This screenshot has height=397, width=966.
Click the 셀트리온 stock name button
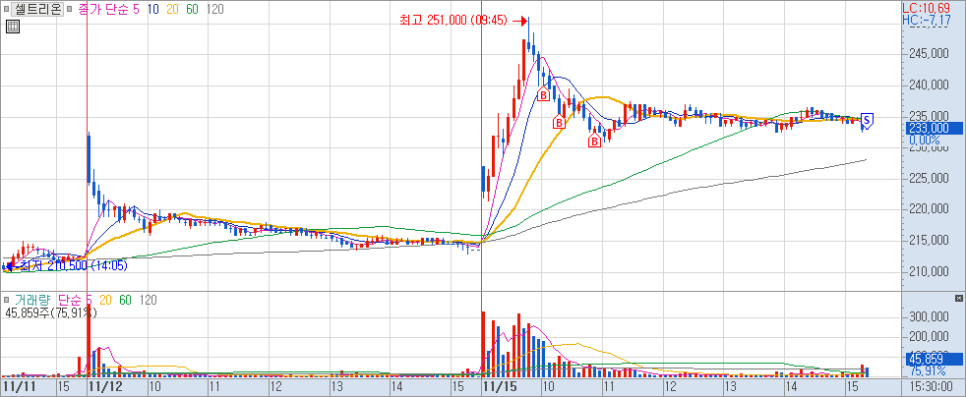[x=37, y=10]
